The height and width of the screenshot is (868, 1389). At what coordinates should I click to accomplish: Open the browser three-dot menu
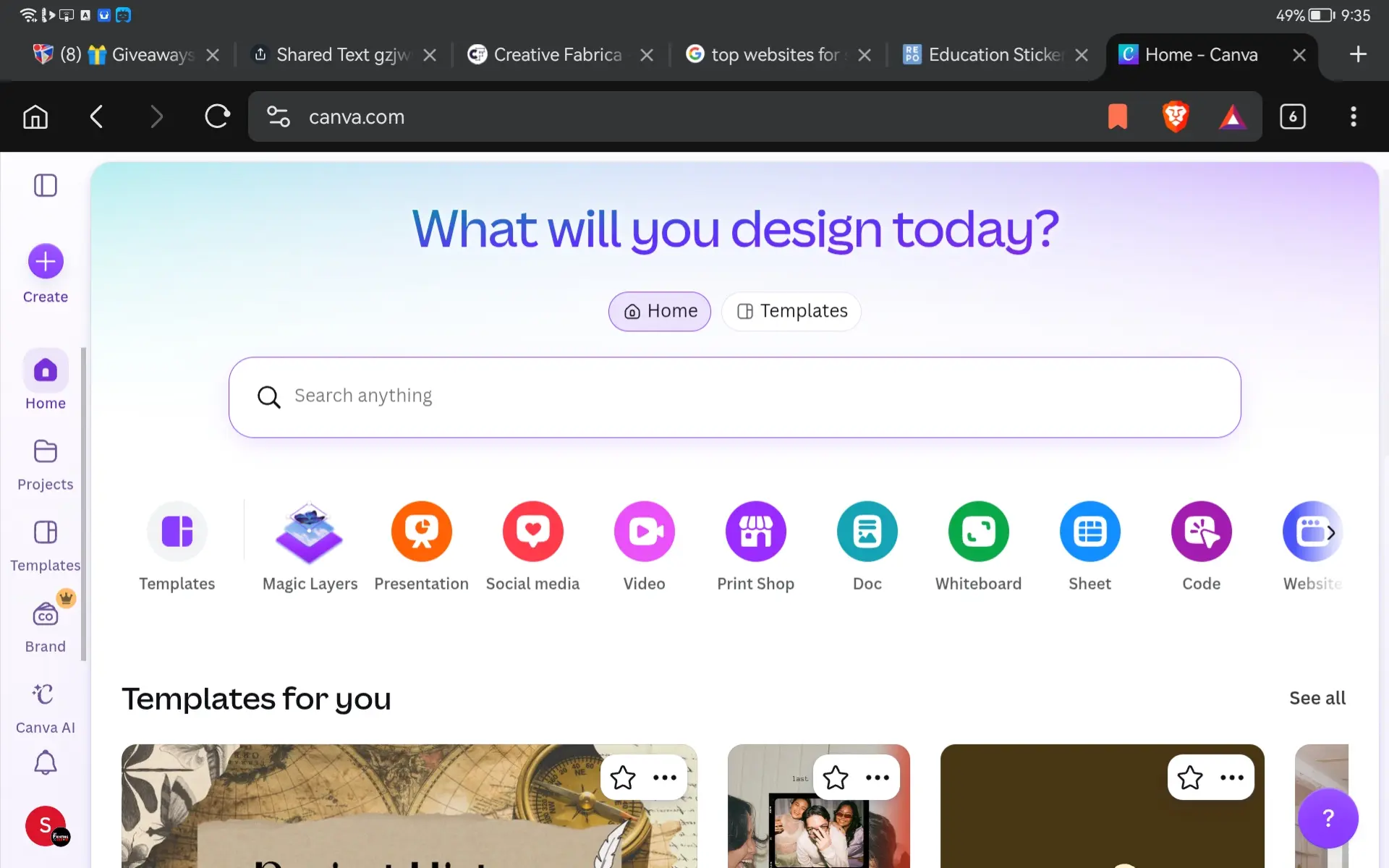pos(1354,116)
